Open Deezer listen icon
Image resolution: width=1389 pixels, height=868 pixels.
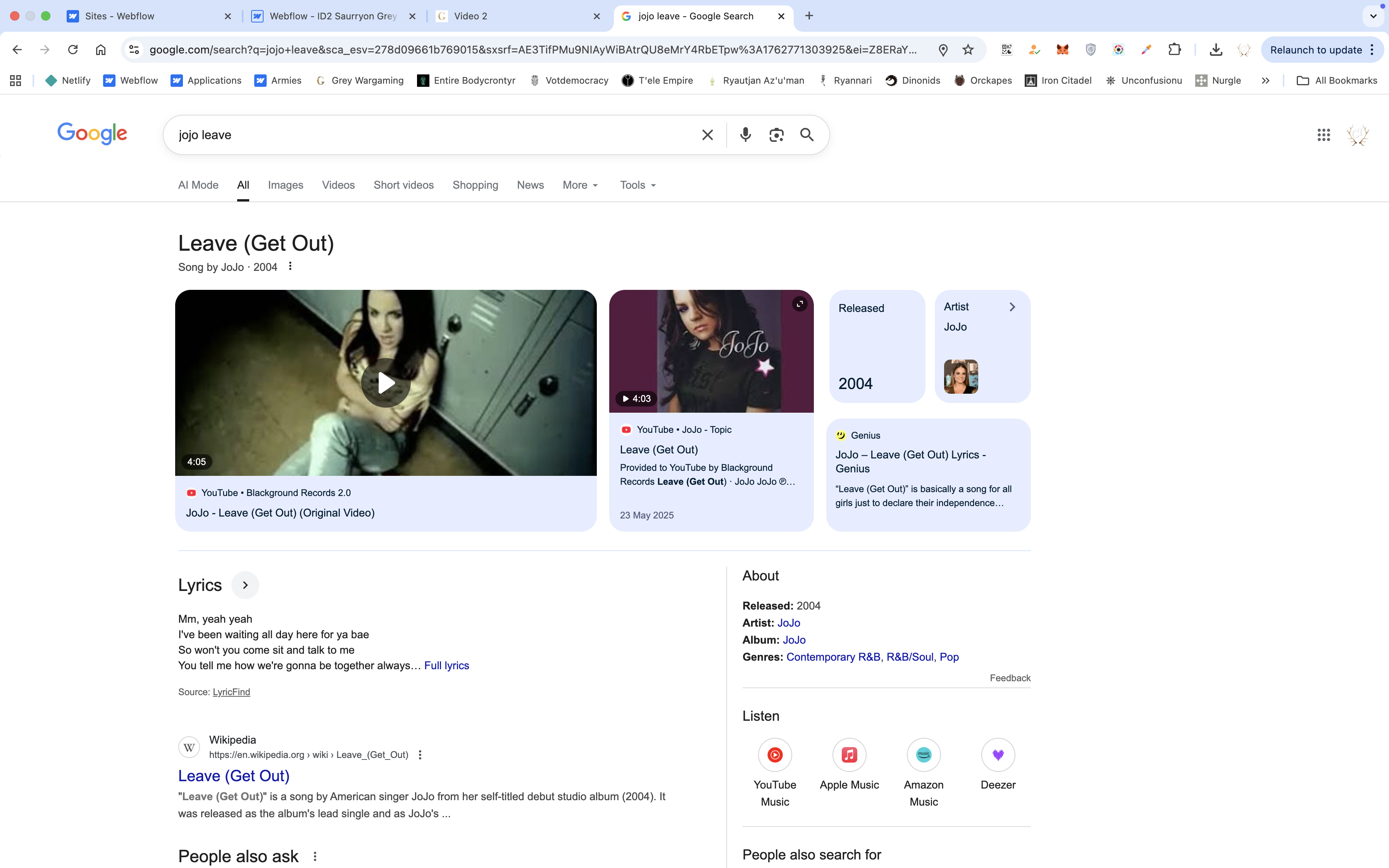coord(998,755)
